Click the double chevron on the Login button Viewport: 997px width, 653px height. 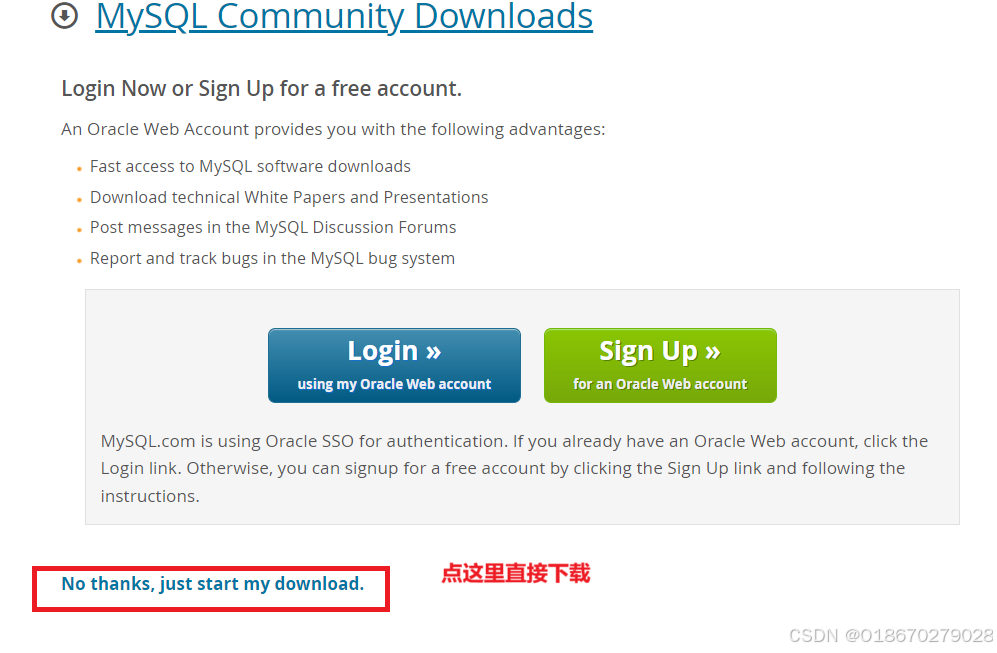(434, 352)
